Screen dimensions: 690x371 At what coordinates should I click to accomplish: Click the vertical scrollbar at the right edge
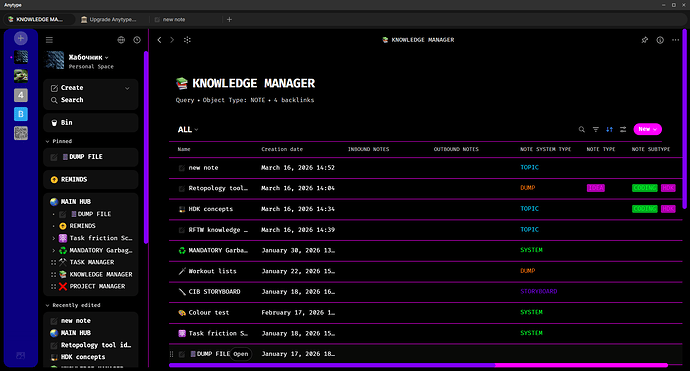pyautogui.click(x=684, y=119)
